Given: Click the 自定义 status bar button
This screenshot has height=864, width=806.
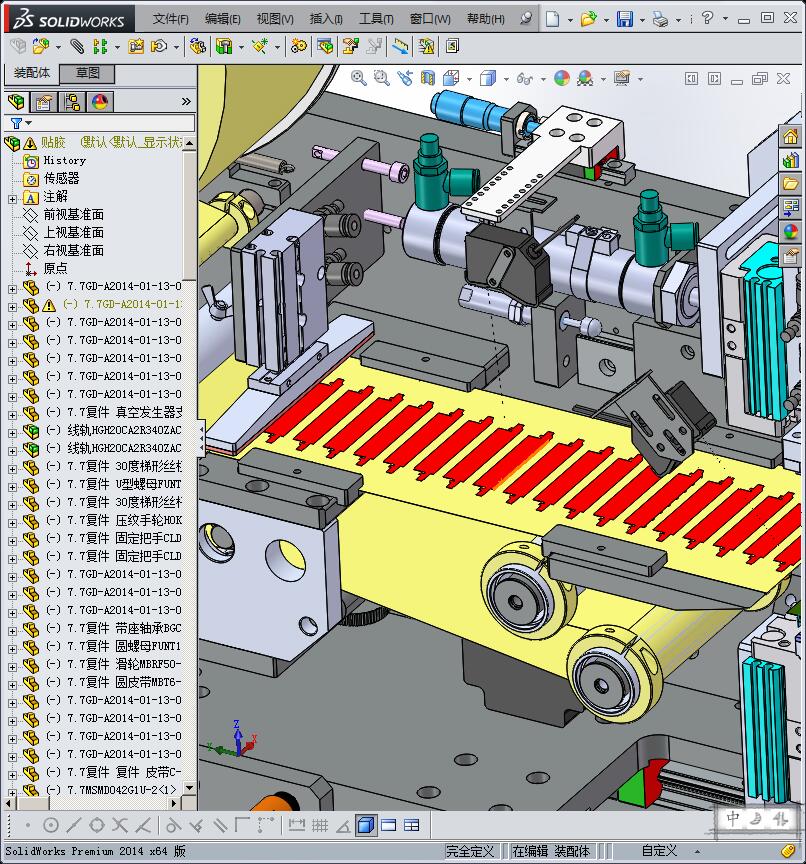Looking at the screenshot, I should [659, 851].
